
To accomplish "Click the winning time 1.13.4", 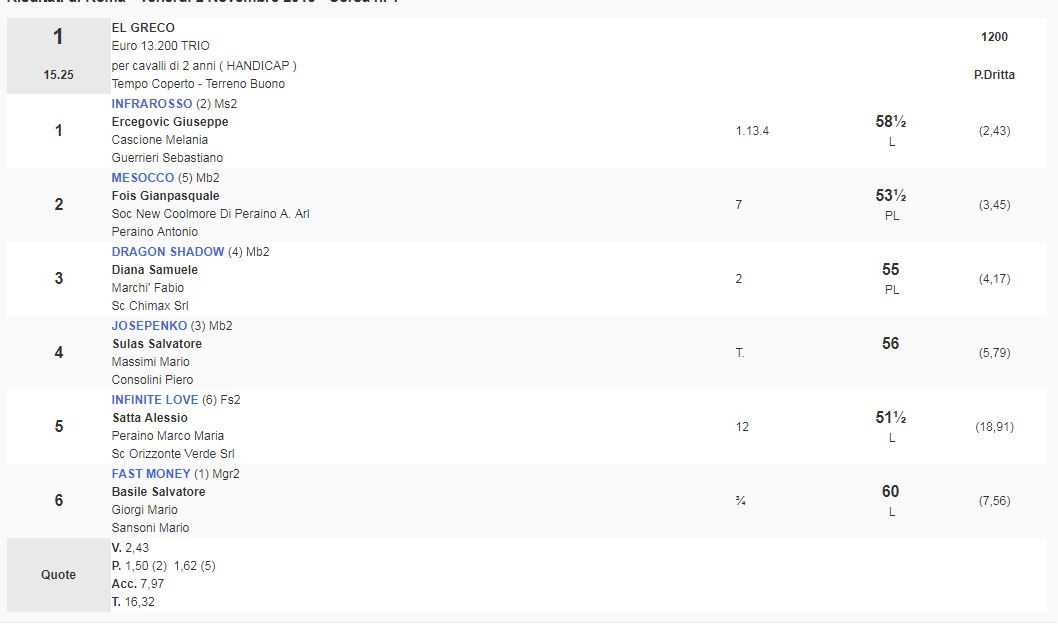I will (x=752, y=131).
